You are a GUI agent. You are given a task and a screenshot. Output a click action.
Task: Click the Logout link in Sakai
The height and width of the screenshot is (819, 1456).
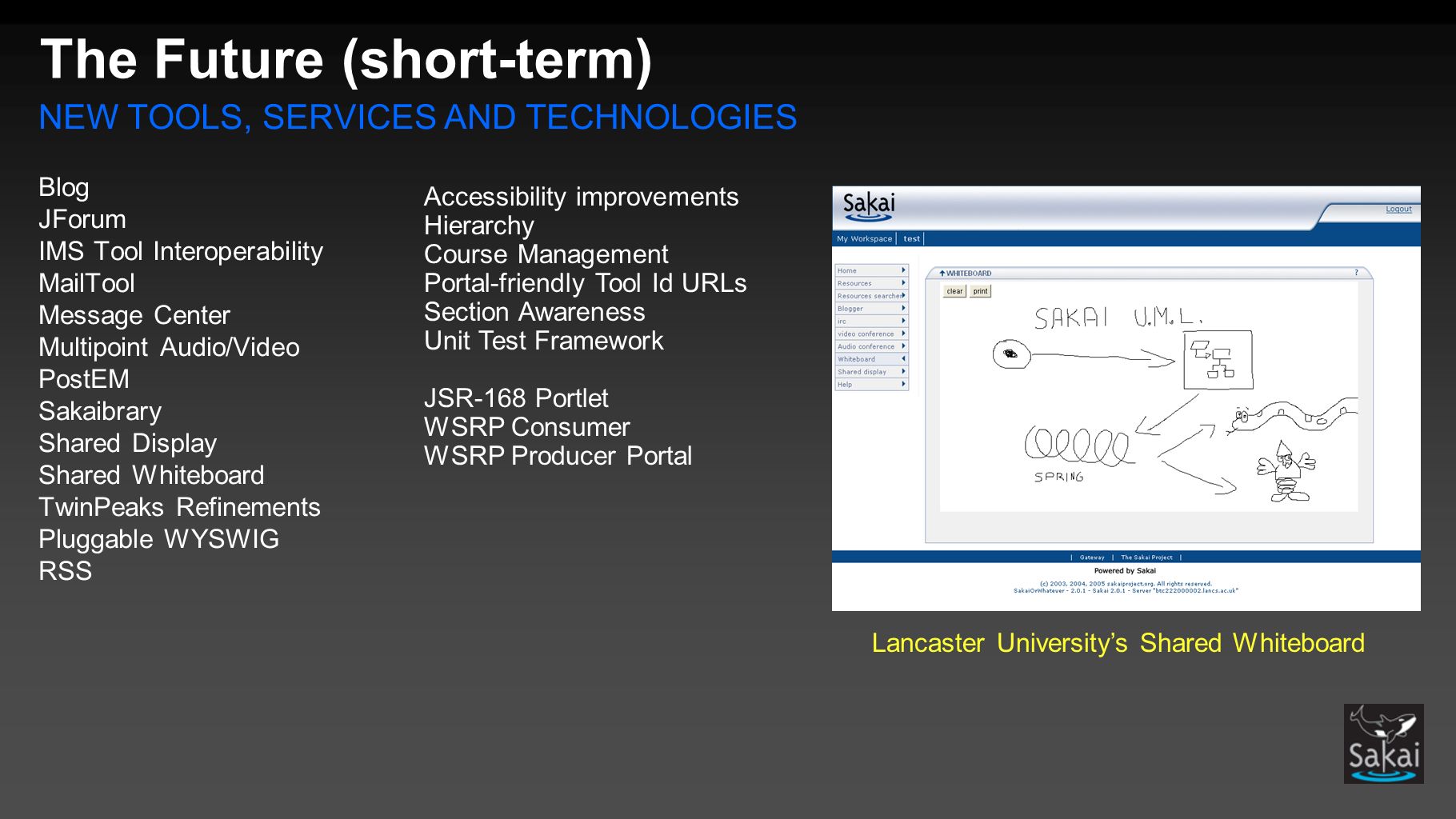[x=1398, y=210]
